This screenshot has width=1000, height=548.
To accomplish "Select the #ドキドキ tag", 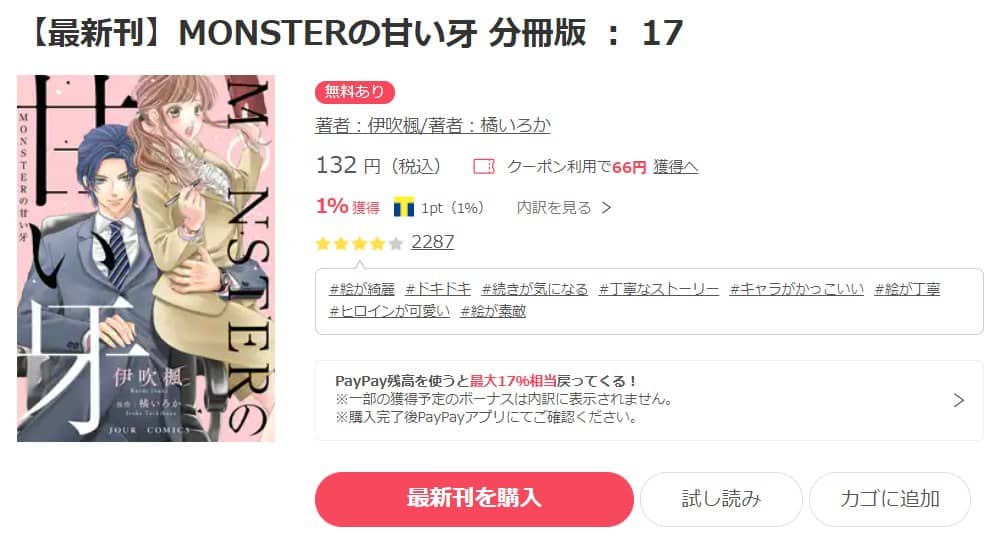I will click(438, 289).
